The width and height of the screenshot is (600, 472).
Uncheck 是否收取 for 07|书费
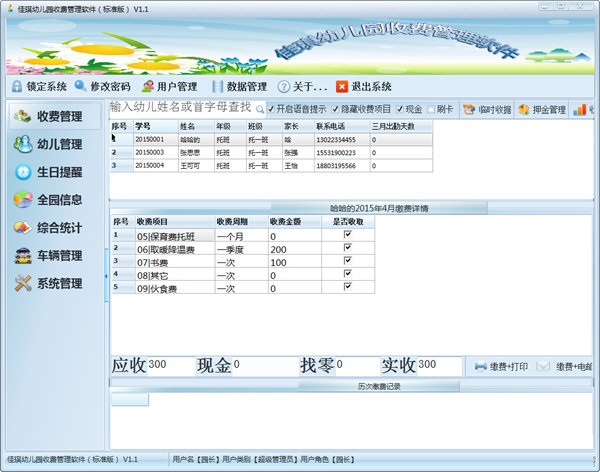tap(347, 260)
